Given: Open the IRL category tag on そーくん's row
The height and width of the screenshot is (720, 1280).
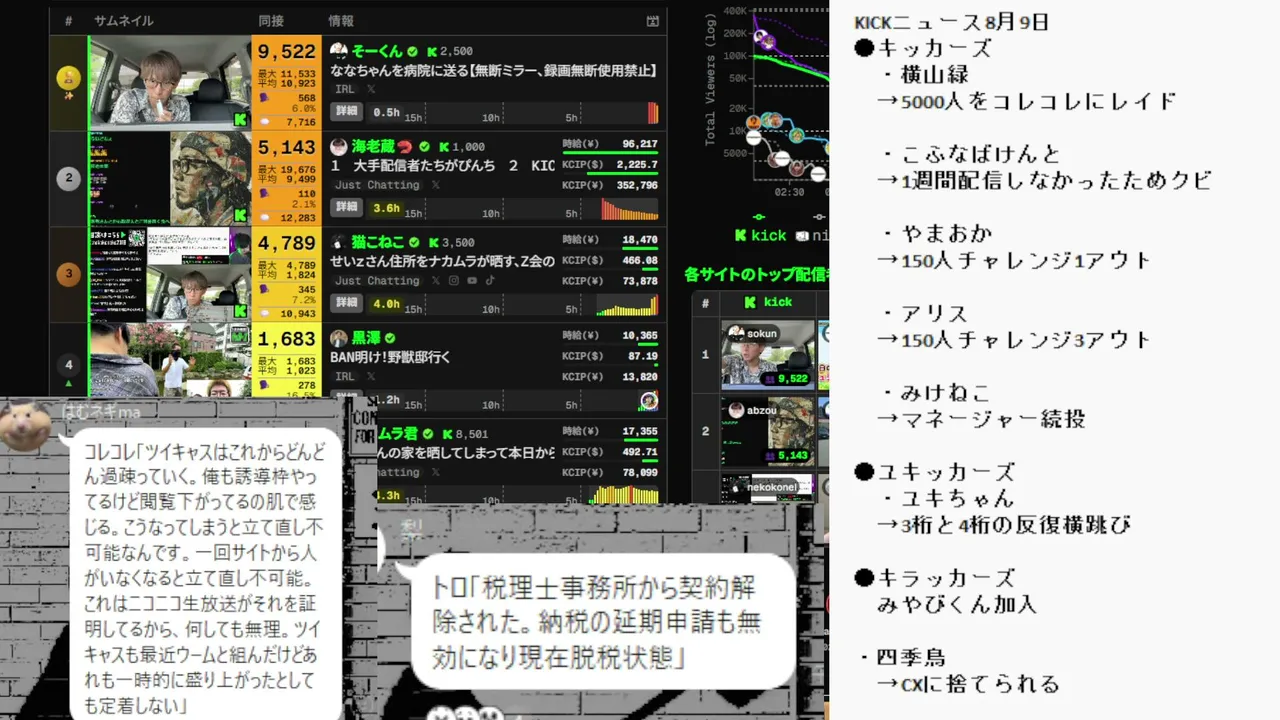Looking at the screenshot, I should (x=345, y=89).
